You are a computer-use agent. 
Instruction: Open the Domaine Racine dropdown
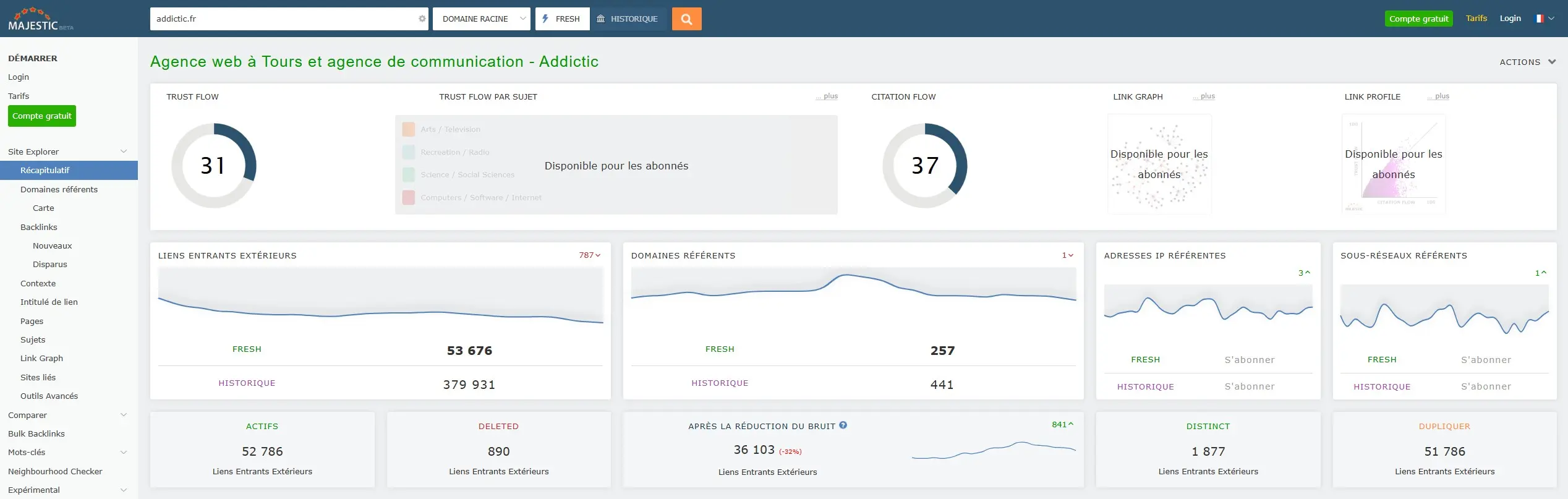pos(481,19)
